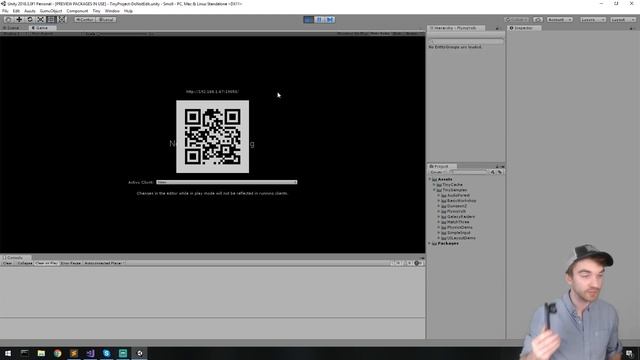640x360 pixels.
Task: Open the Active Client dropdown
Action: 227,182
